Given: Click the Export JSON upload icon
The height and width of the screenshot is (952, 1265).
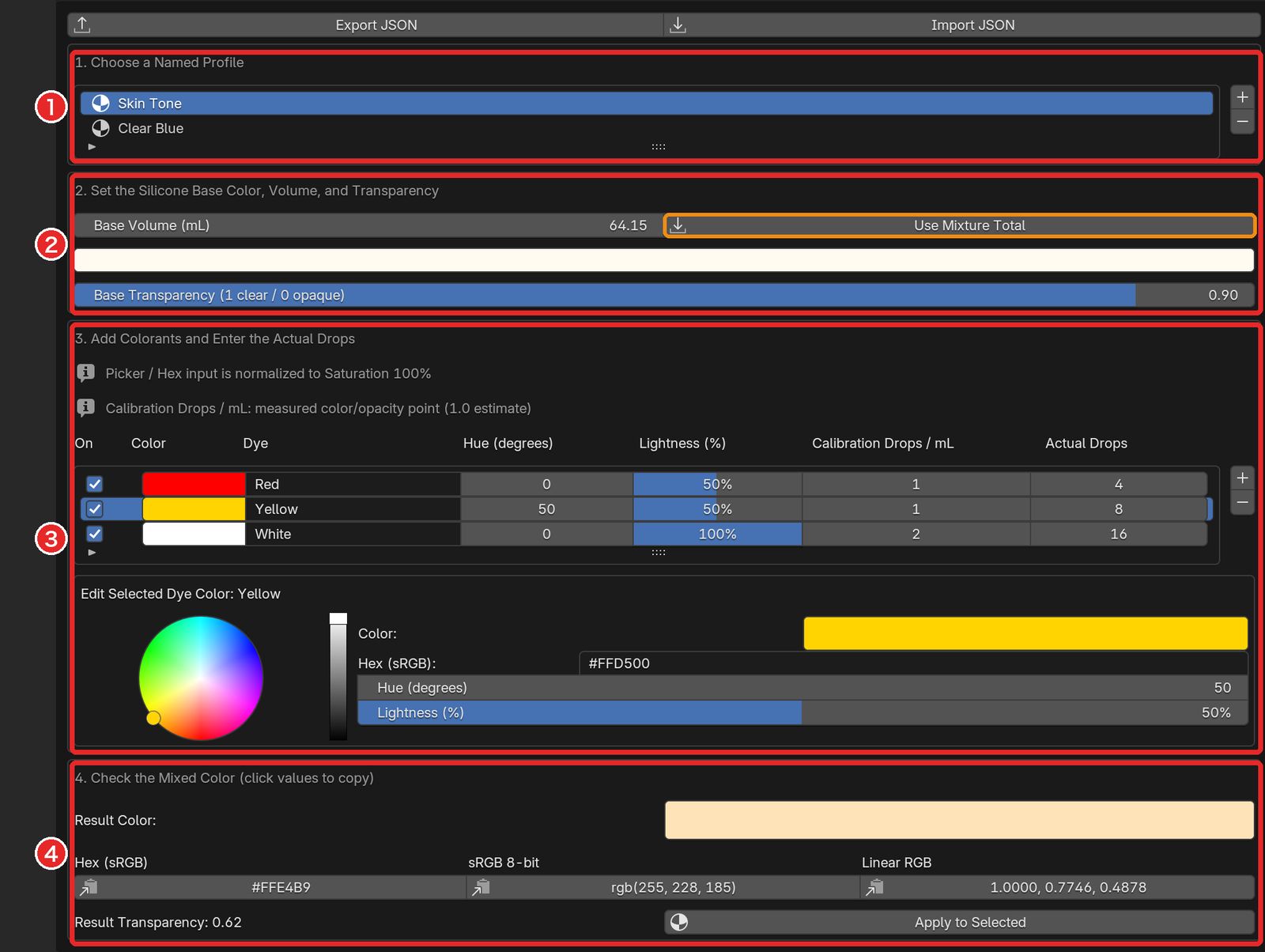Looking at the screenshot, I should click(x=82, y=25).
